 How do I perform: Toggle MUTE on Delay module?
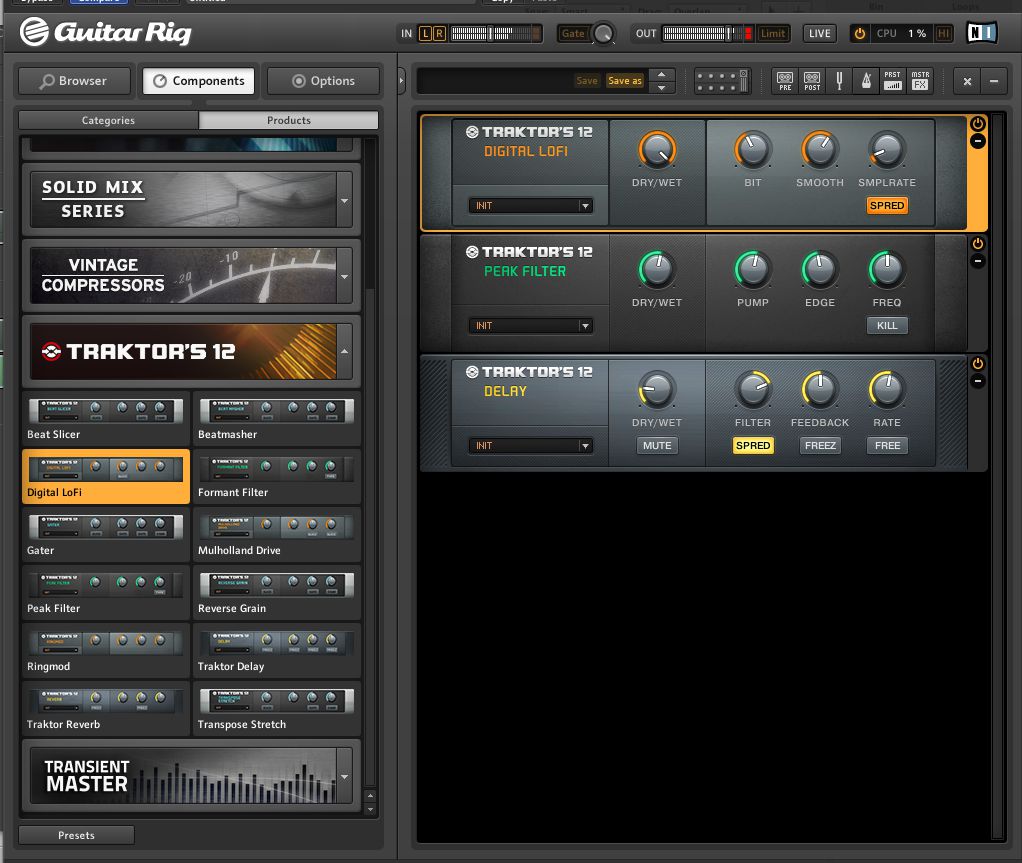click(x=657, y=445)
